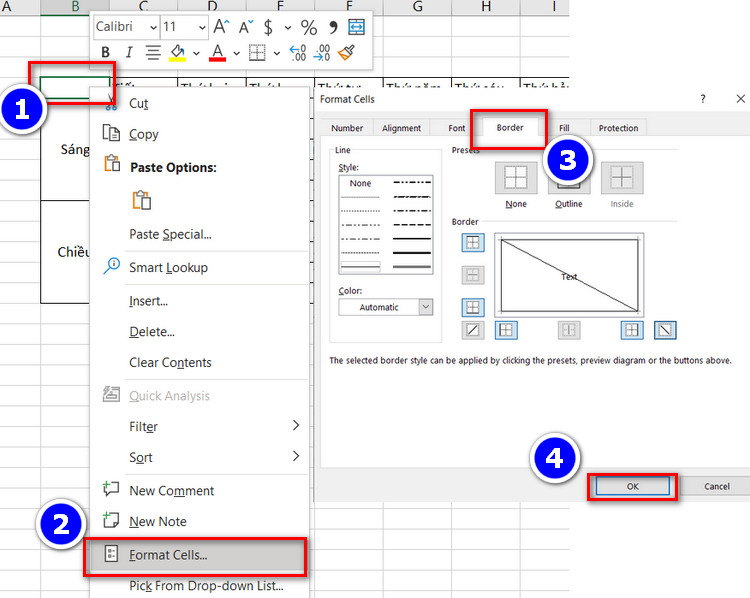Center align text using mini toolbar
The image size is (750, 598).
click(153, 53)
